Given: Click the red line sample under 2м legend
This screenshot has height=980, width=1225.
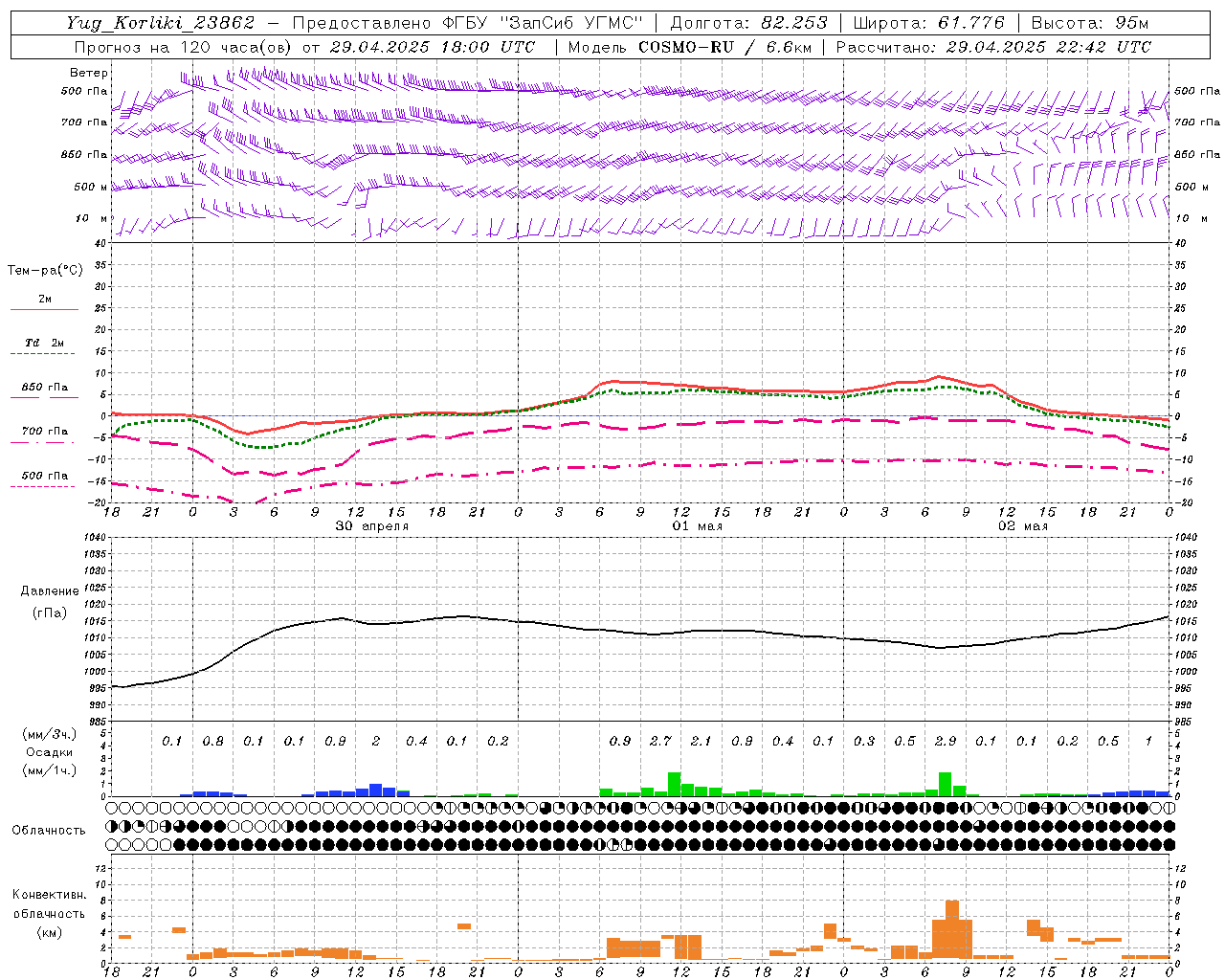Looking at the screenshot, I should coord(44,309).
